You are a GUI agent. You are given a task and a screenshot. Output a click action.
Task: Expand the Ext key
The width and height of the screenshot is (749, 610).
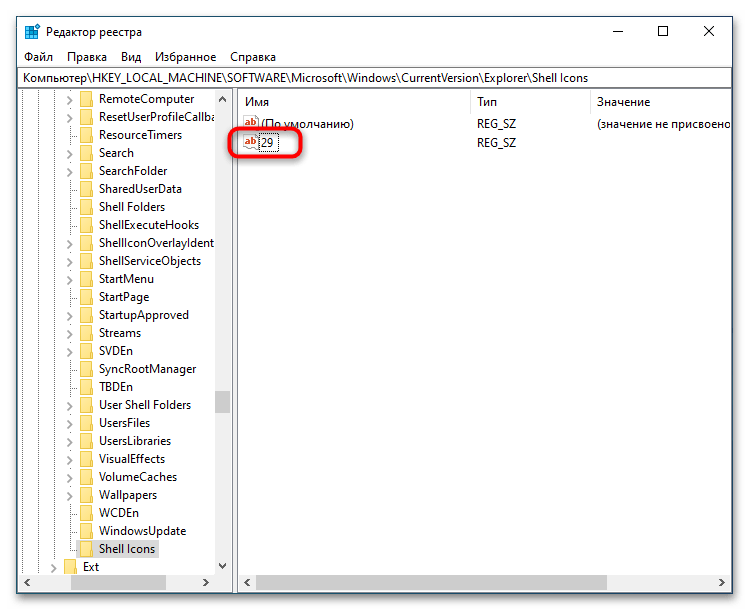pyautogui.click(x=54, y=567)
